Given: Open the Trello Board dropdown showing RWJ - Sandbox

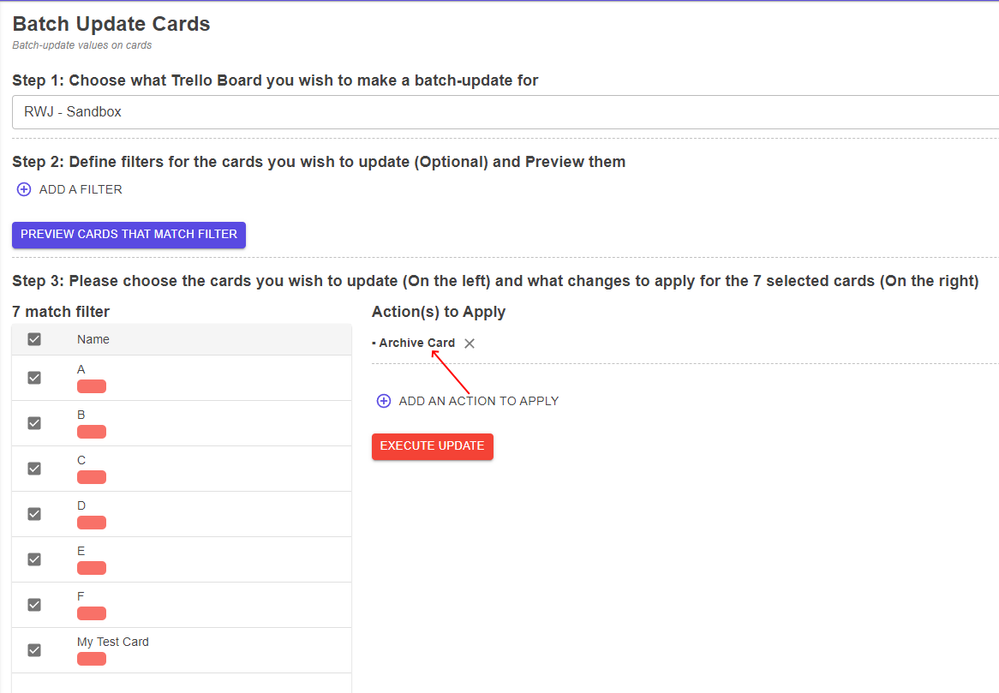Looking at the screenshot, I should pyautogui.click(x=505, y=112).
